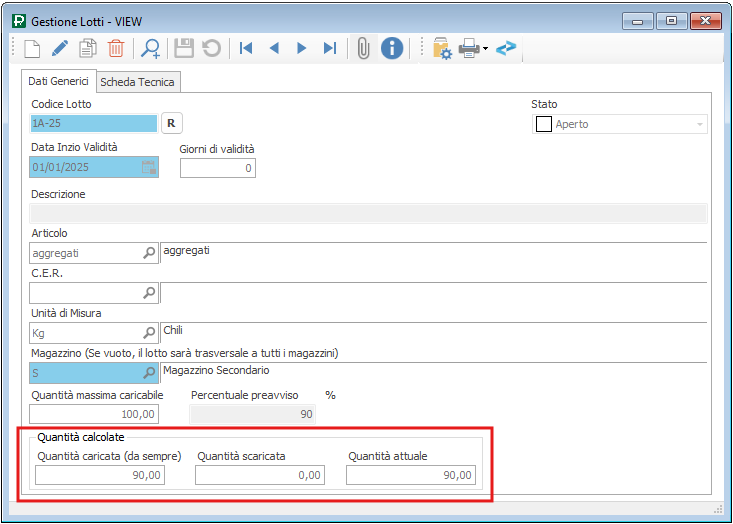Select the Dati Generici tab
This screenshot has height=524, width=733.
point(58,82)
